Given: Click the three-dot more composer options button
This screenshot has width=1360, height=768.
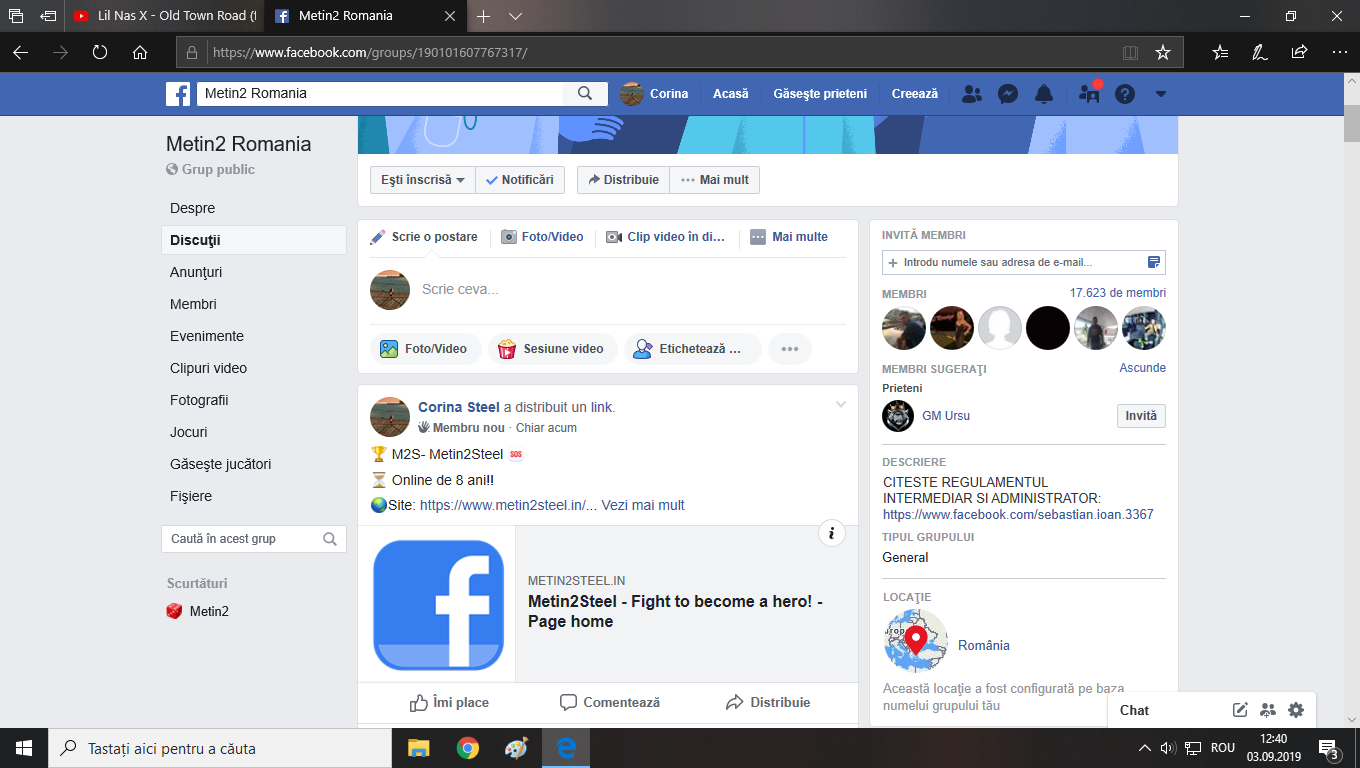Looking at the screenshot, I should point(790,349).
